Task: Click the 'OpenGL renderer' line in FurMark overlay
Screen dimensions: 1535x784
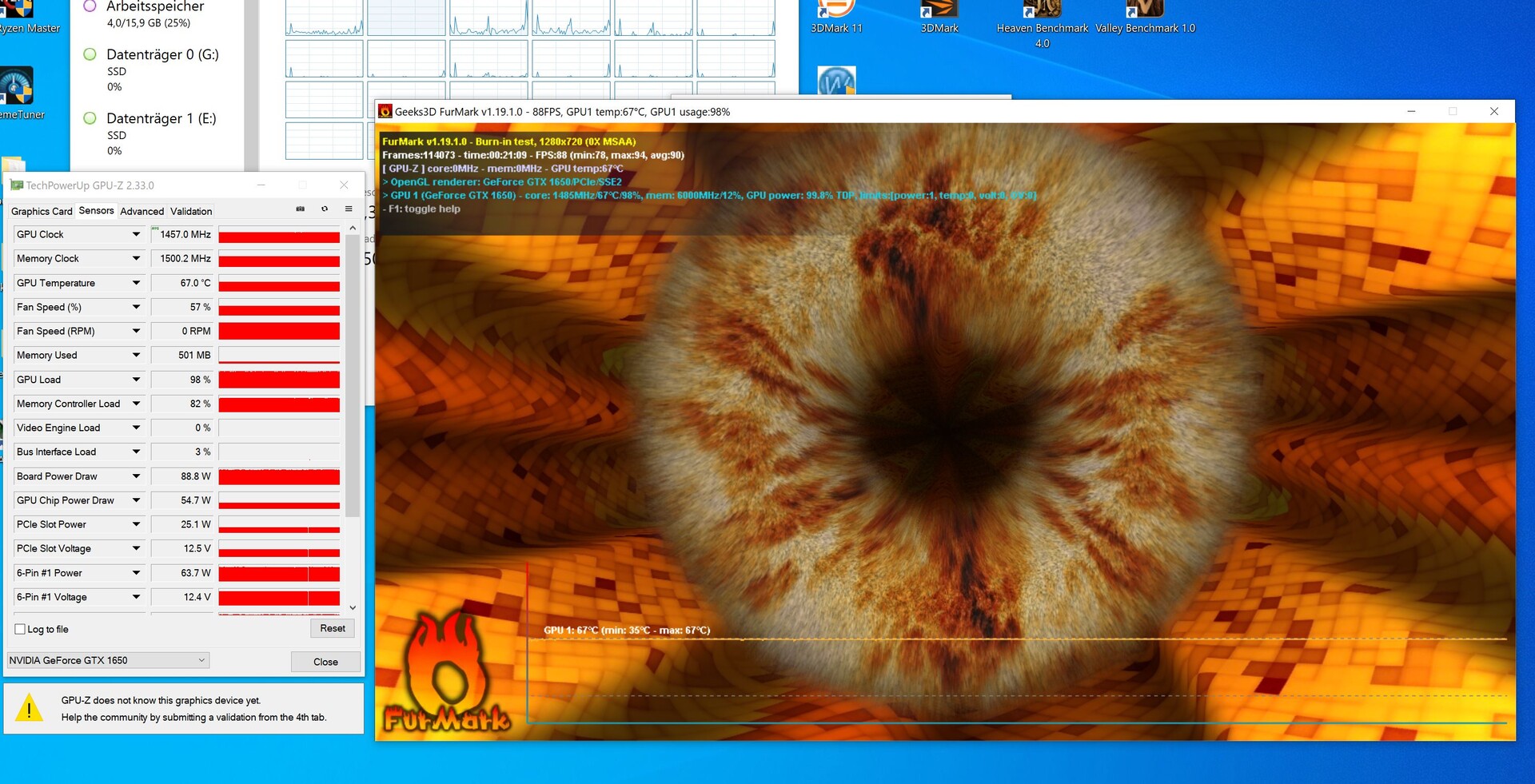Action: click(502, 181)
